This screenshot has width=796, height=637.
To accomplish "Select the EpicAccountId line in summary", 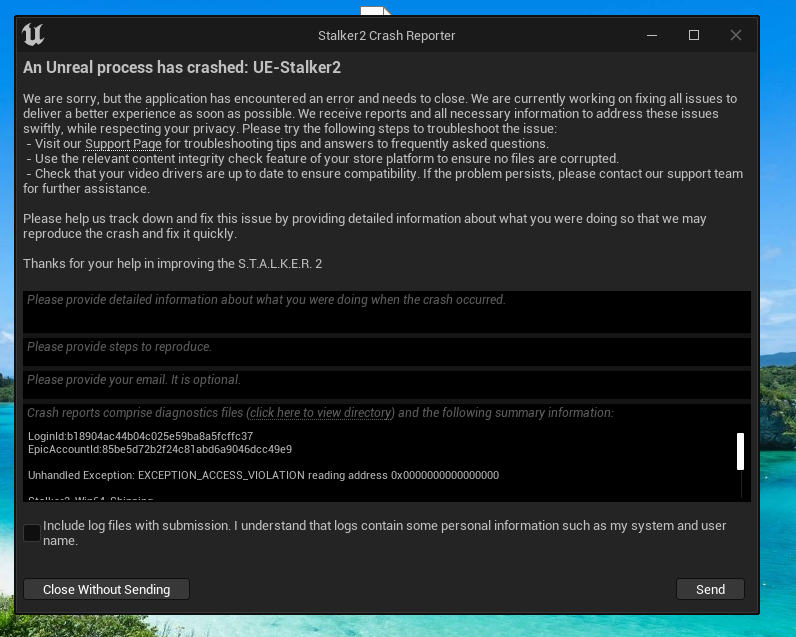I will point(160,449).
